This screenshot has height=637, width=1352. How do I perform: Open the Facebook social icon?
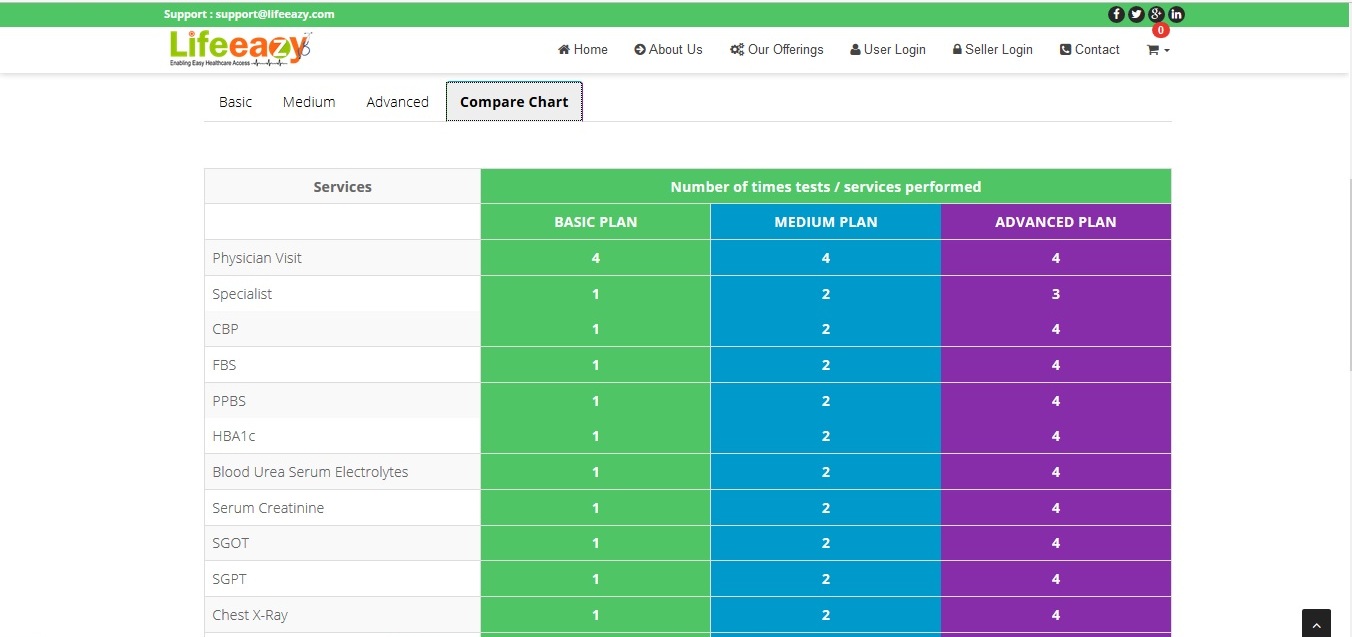point(1116,14)
